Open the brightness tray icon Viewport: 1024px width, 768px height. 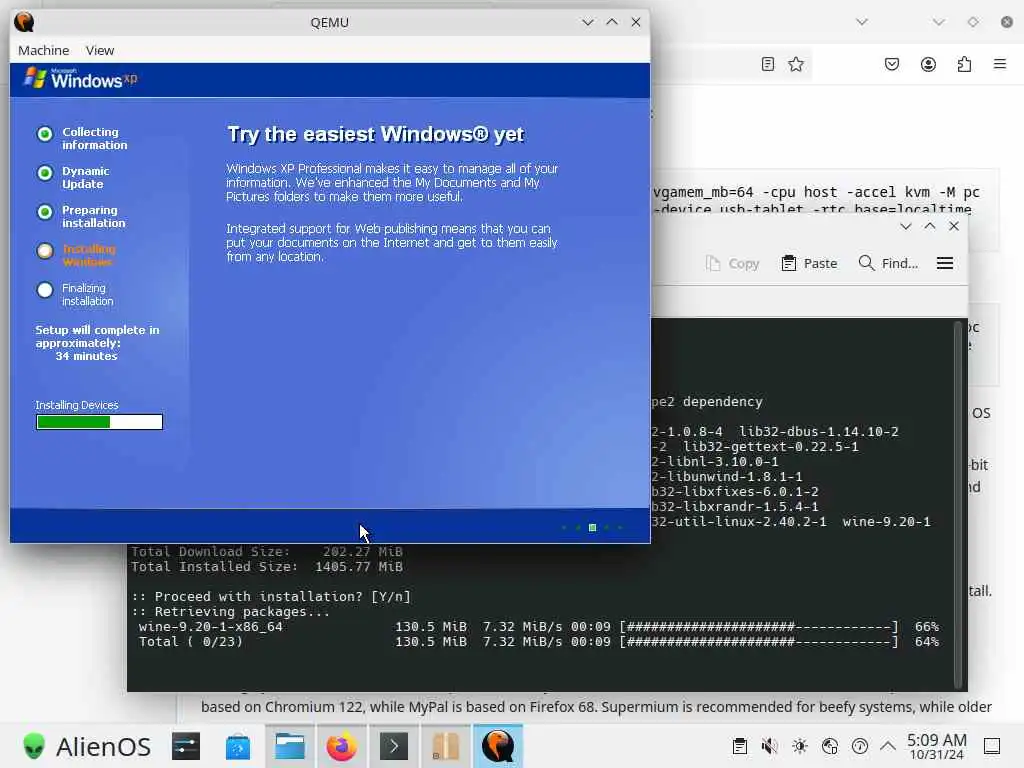799,746
